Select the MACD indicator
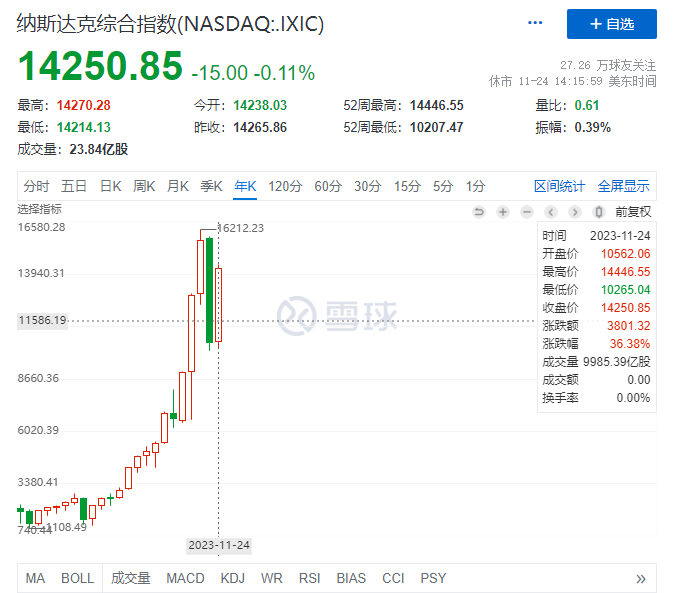Image resolution: width=678 pixels, height=593 pixels. coord(185,578)
